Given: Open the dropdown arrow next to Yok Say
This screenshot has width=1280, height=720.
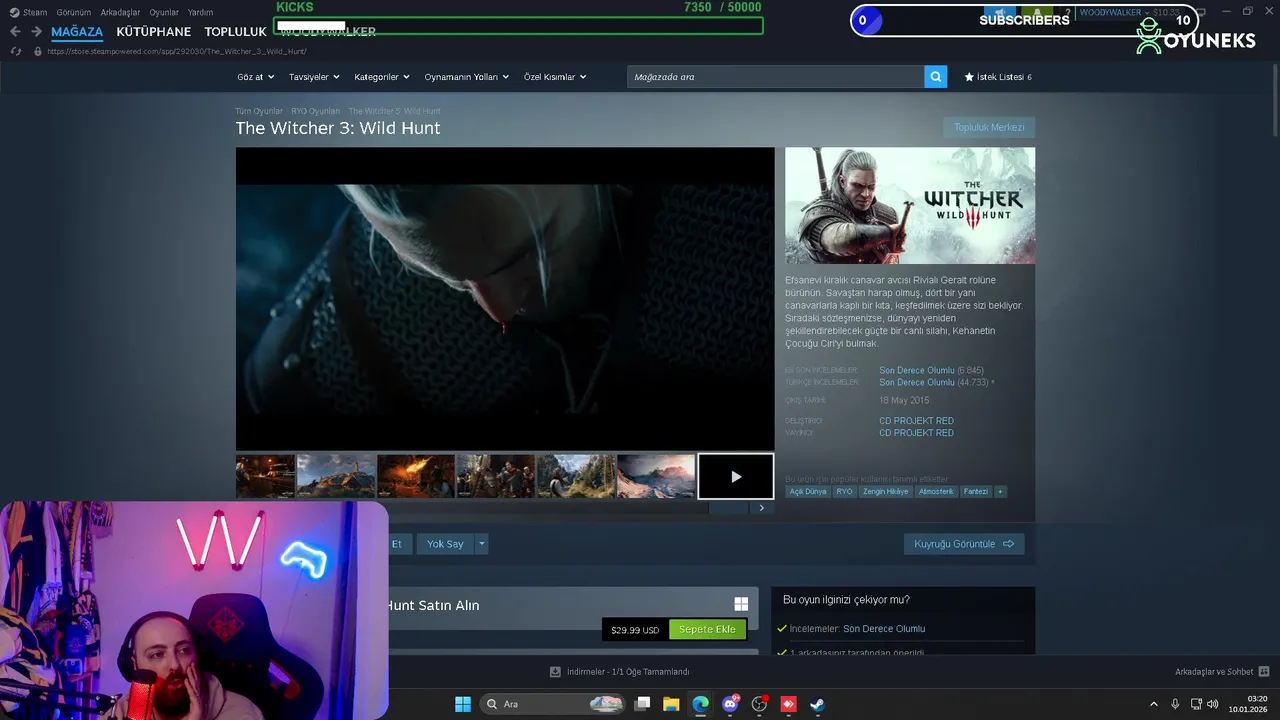Looking at the screenshot, I should tap(482, 544).
